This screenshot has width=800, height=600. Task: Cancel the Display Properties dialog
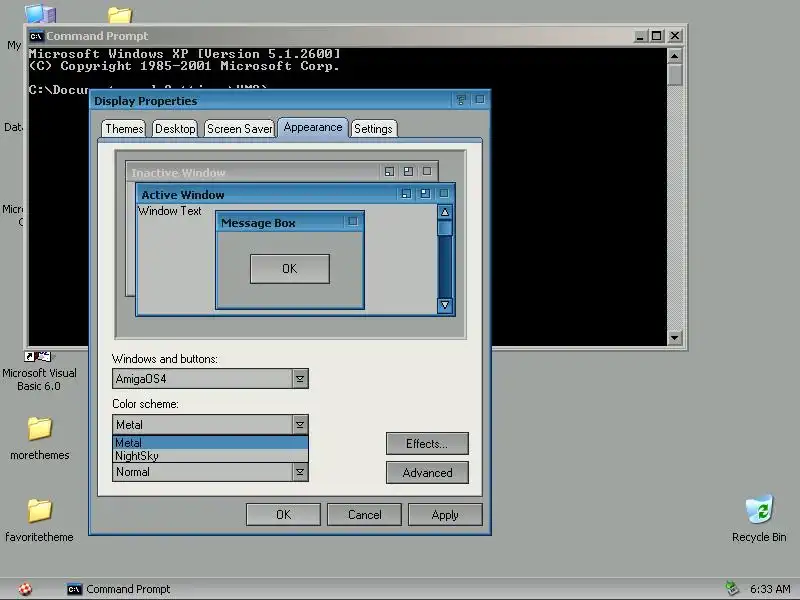click(x=364, y=514)
